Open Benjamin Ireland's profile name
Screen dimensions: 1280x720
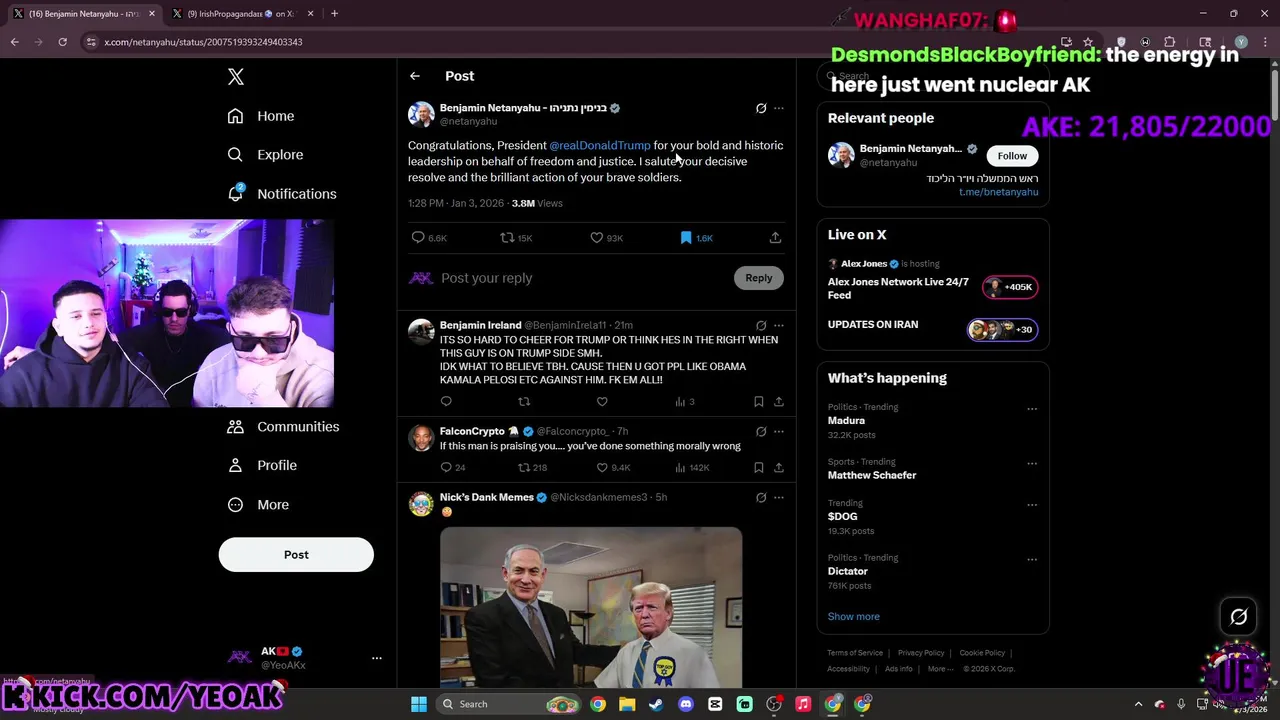click(x=480, y=325)
